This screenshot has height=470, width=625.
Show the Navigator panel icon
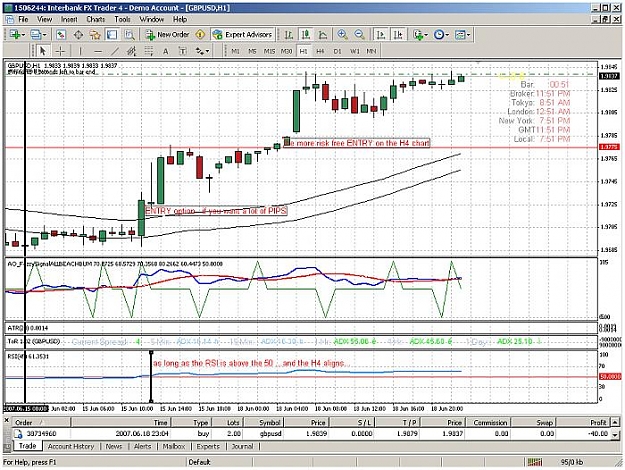click(95, 35)
